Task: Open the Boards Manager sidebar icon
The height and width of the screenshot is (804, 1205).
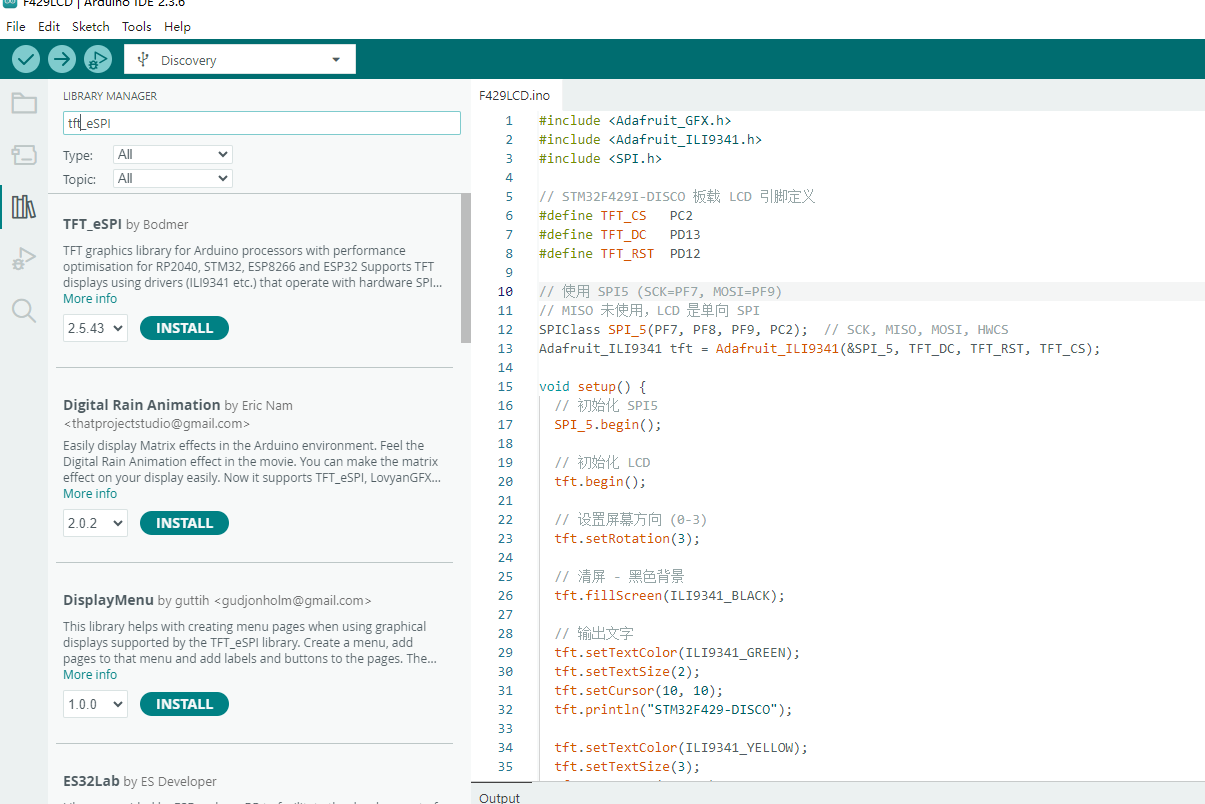Action: pyautogui.click(x=24, y=155)
